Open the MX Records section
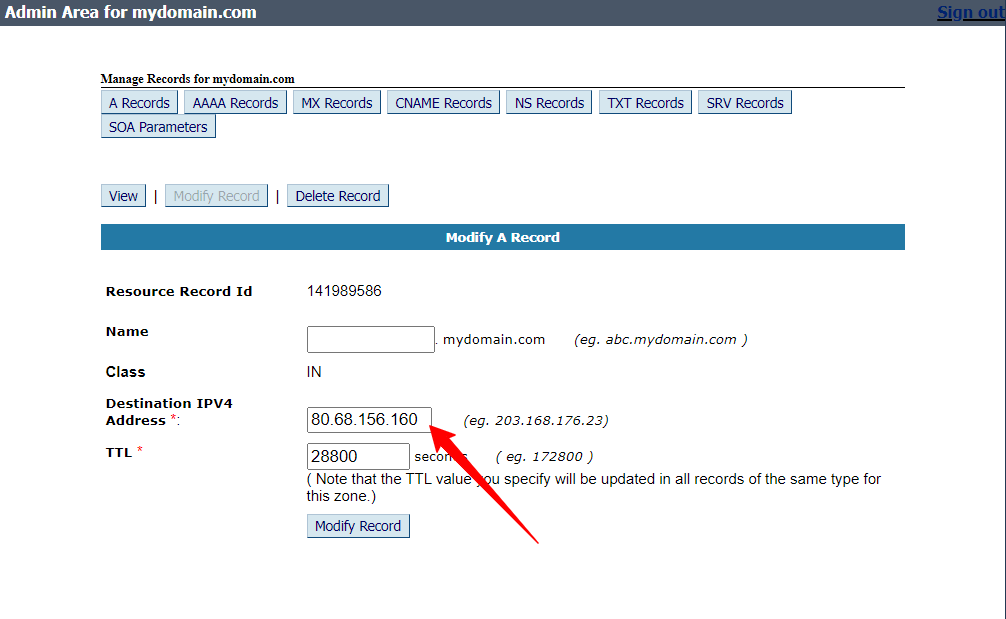The image size is (1006, 619). 336,103
